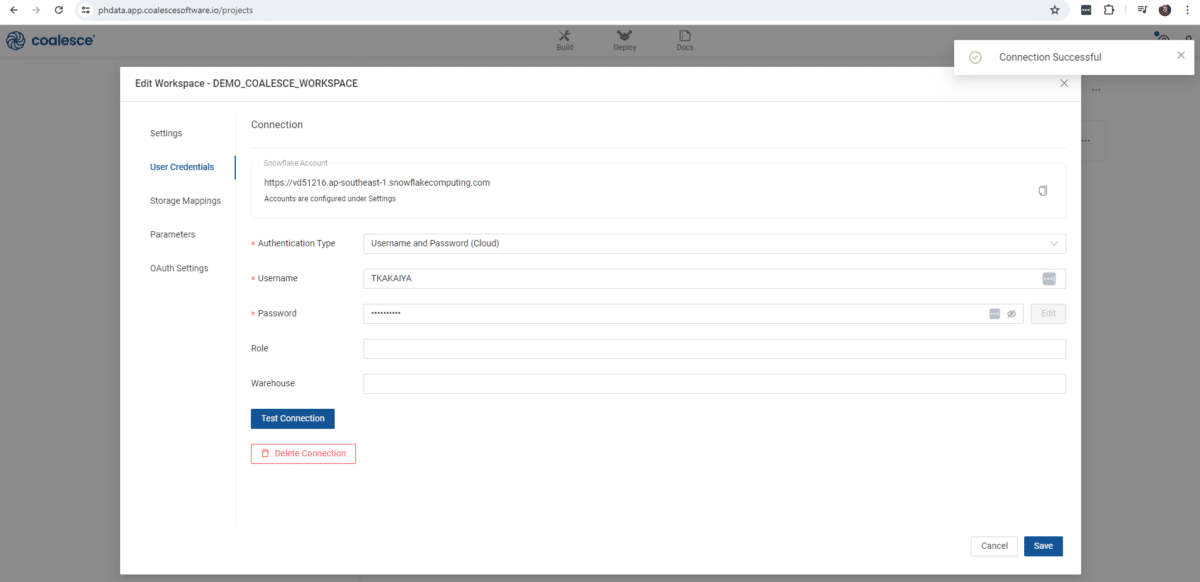1200x582 pixels.
Task: Dismiss the Connection Successful notification
Action: (x=1181, y=56)
